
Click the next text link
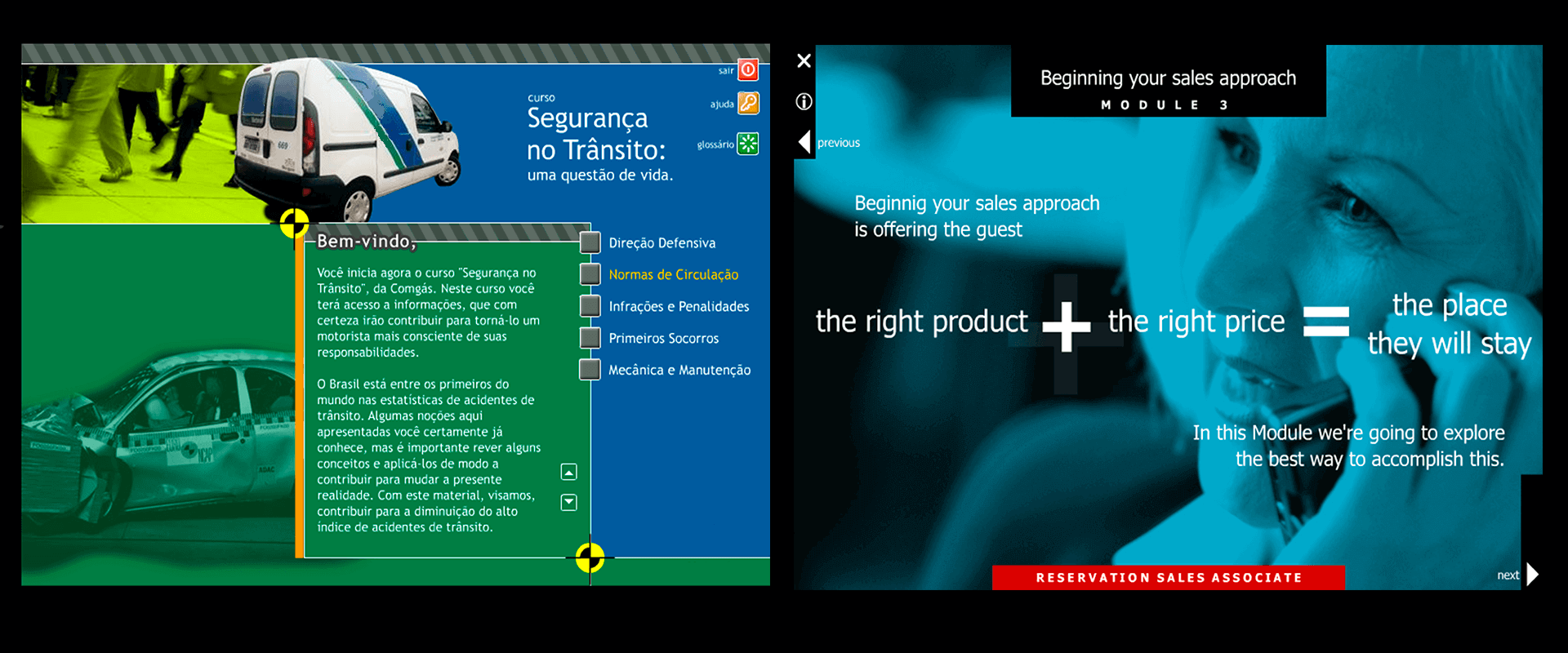[x=1508, y=575]
